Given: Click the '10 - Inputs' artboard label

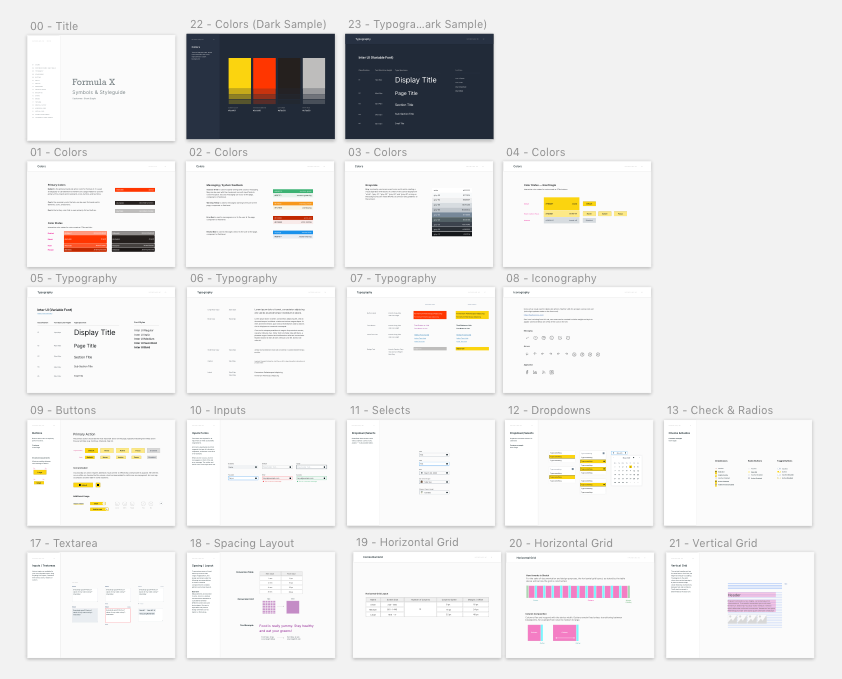Looking at the screenshot, I should pyautogui.click(x=217, y=410).
